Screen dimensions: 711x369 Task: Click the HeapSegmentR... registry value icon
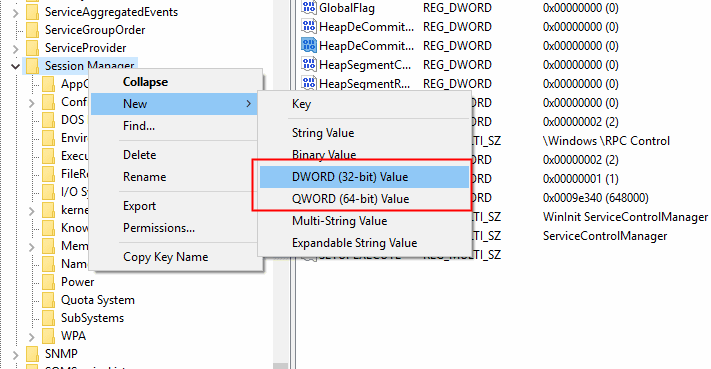coord(309,83)
